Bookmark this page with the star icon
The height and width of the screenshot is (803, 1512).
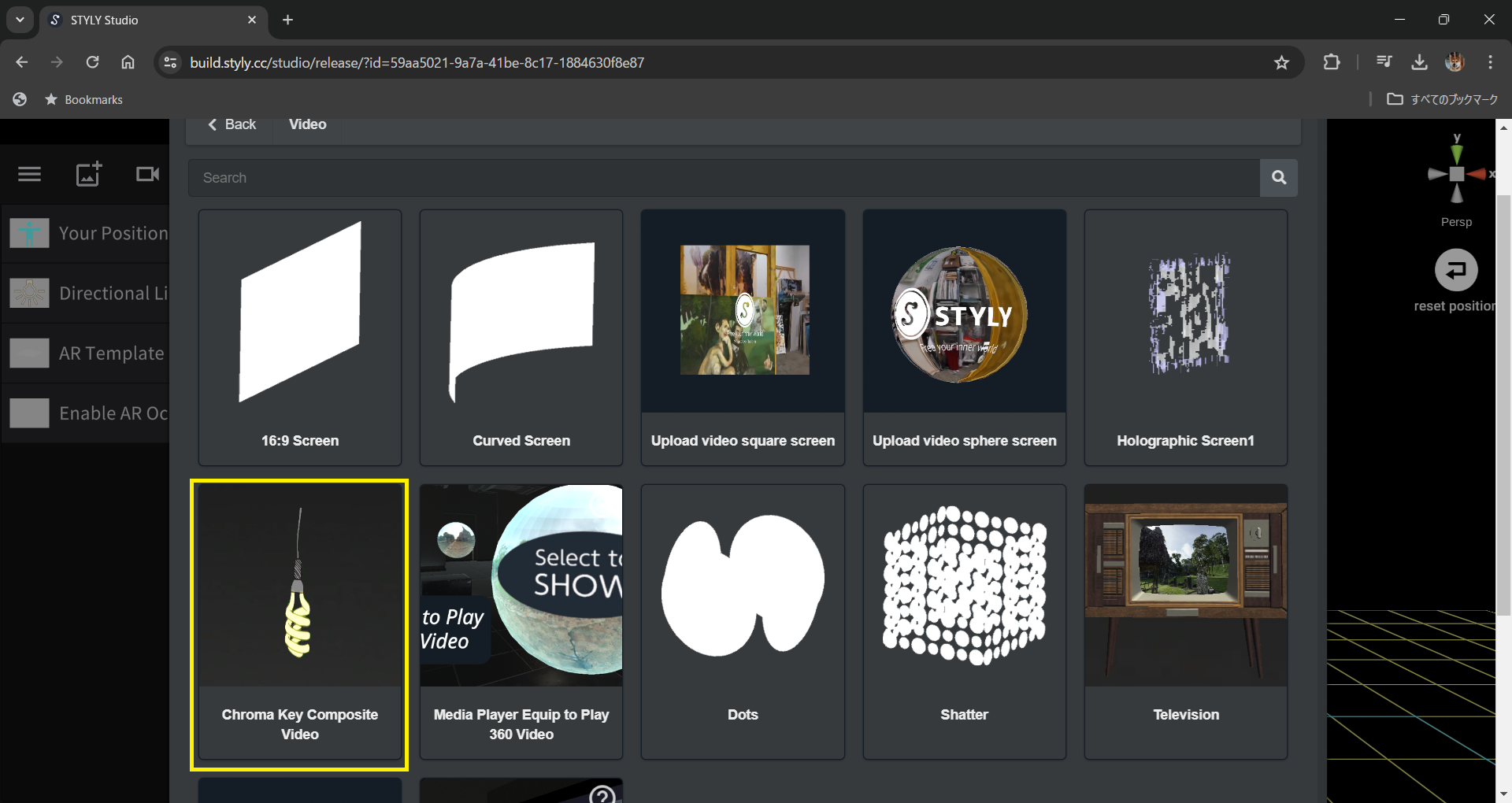1281,62
